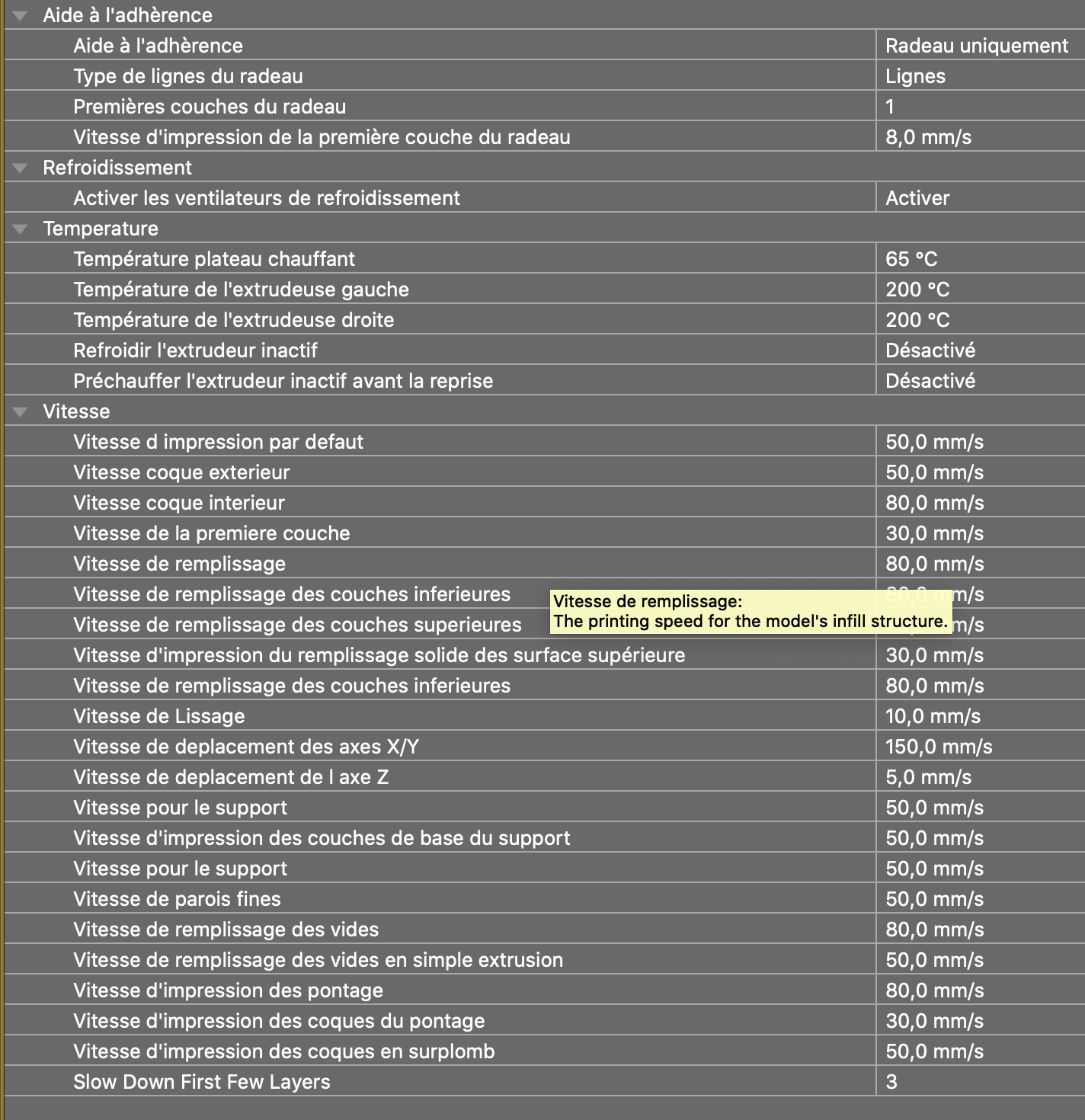The image size is (1085, 1120).
Task: Edit the Slow Down First Few Layers value
Action: [891, 1082]
